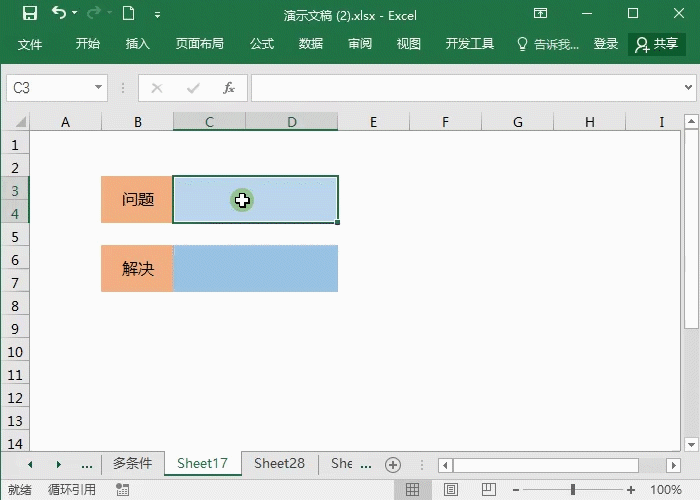Viewport: 700px width, 500px height.
Task: Click the Cancel X icon in formula bar
Action: click(x=157, y=88)
